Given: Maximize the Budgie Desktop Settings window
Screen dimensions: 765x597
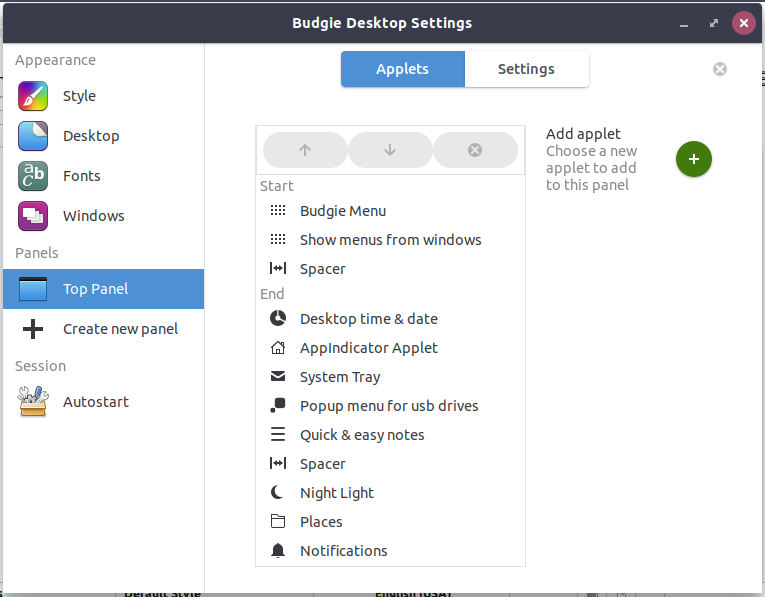Looking at the screenshot, I should pos(714,23).
